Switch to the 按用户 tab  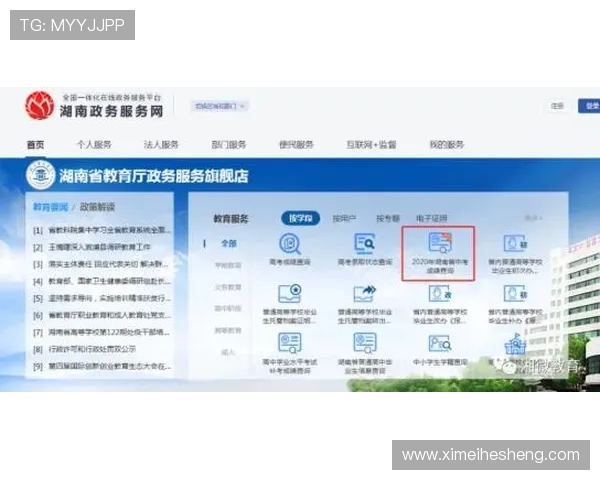344,218
